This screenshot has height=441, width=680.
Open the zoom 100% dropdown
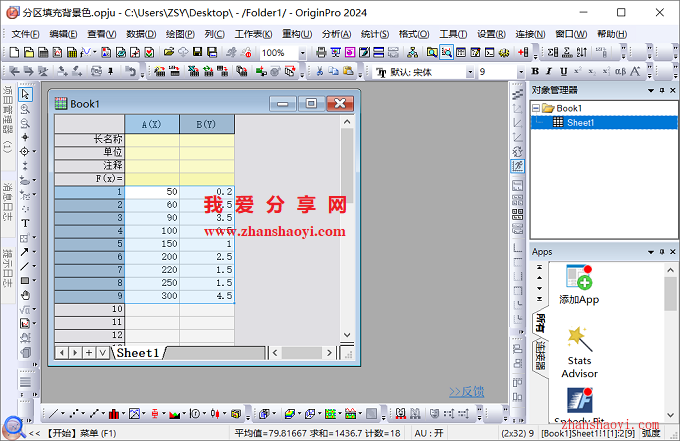tap(302, 53)
